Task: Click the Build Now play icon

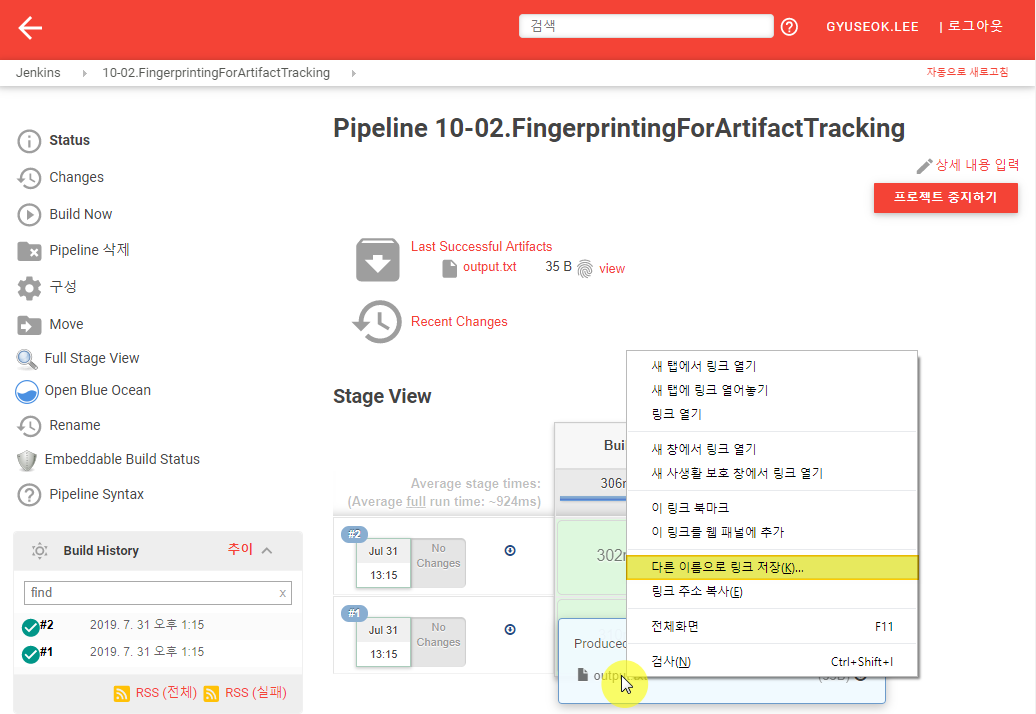Action: [x=30, y=215]
